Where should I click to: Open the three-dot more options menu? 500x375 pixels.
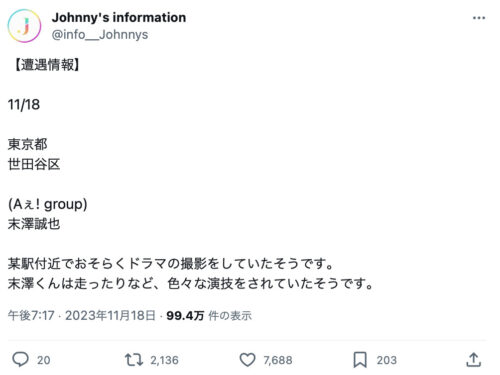click(479, 18)
